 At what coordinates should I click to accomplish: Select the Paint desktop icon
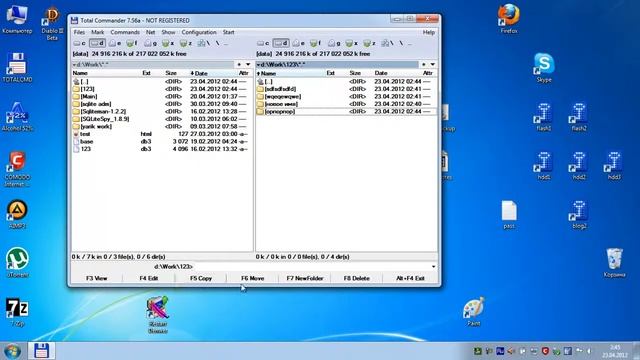(x=473, y=311)
